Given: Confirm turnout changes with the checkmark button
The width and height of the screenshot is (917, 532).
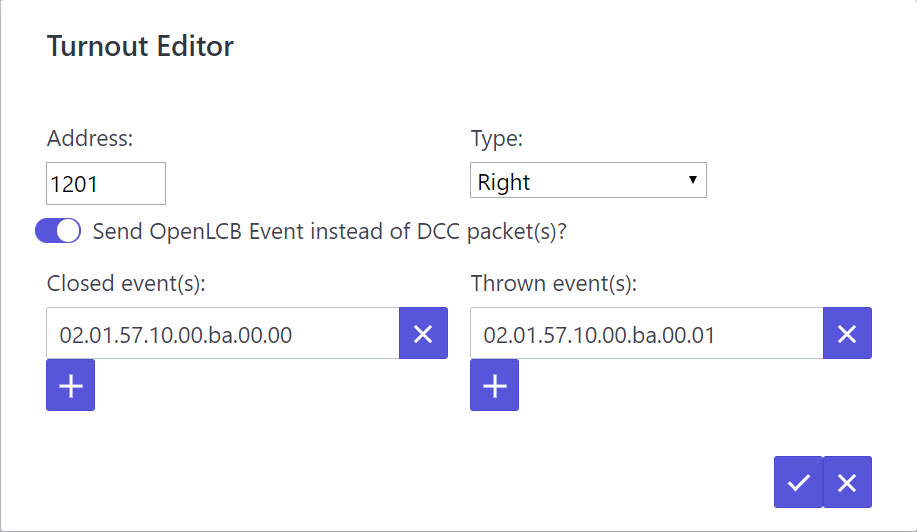Looking at the screenshot, I should coord(798,482).
